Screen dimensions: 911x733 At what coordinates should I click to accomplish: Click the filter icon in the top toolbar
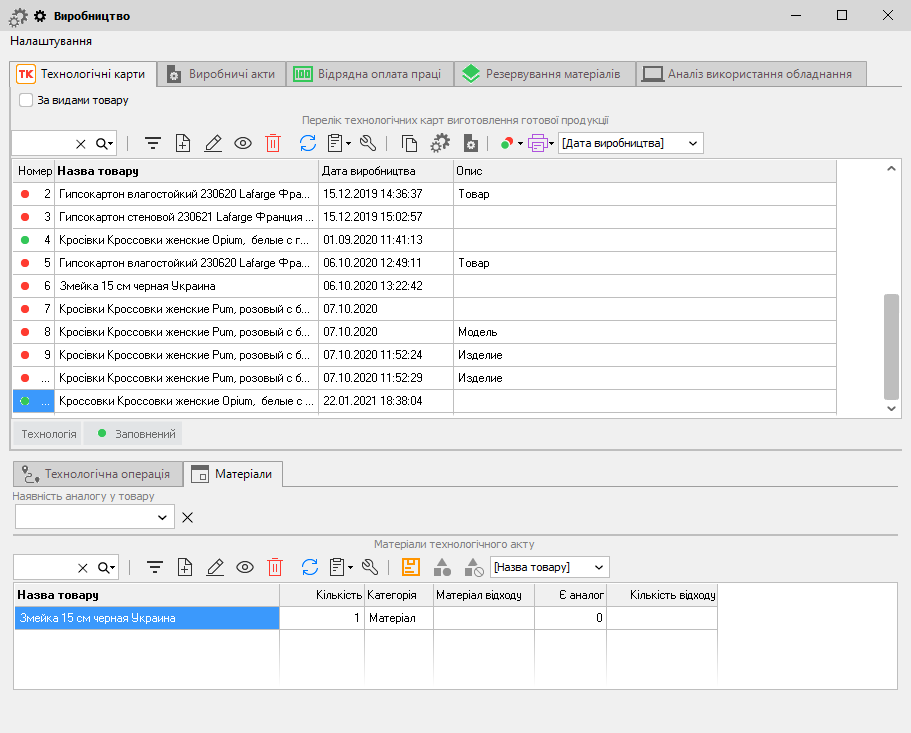(x=153, y=143)
